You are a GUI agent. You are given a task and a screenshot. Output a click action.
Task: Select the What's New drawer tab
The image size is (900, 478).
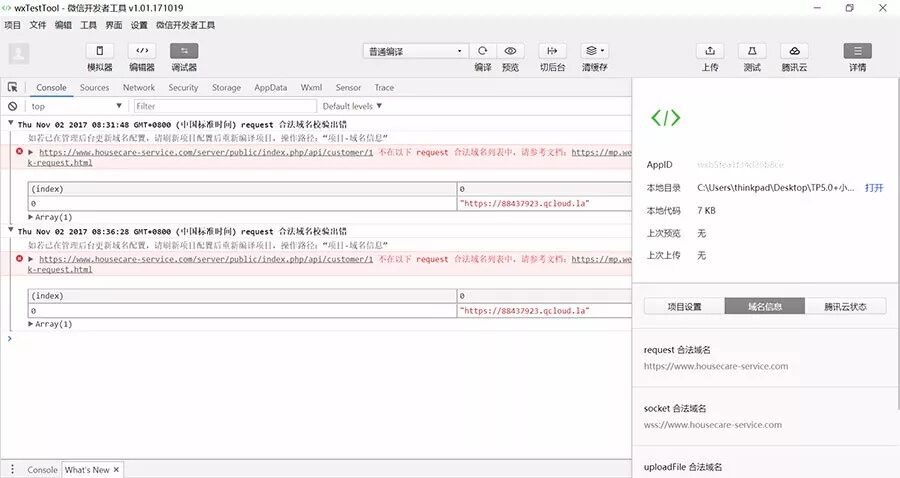(87, 469)
